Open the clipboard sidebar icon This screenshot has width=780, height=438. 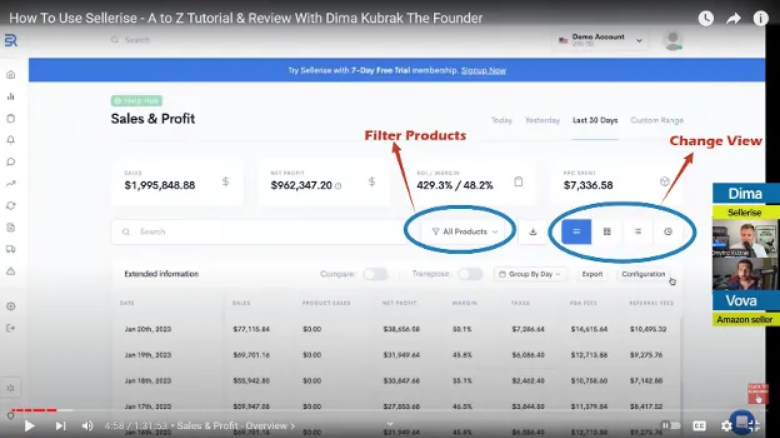tap(10, 118)
